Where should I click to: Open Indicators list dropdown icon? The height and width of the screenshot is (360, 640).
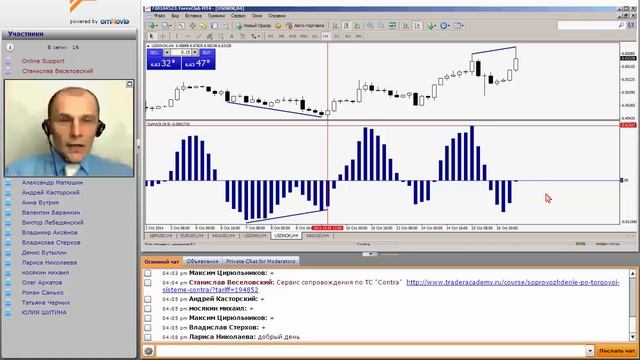(x=431, y=26)
